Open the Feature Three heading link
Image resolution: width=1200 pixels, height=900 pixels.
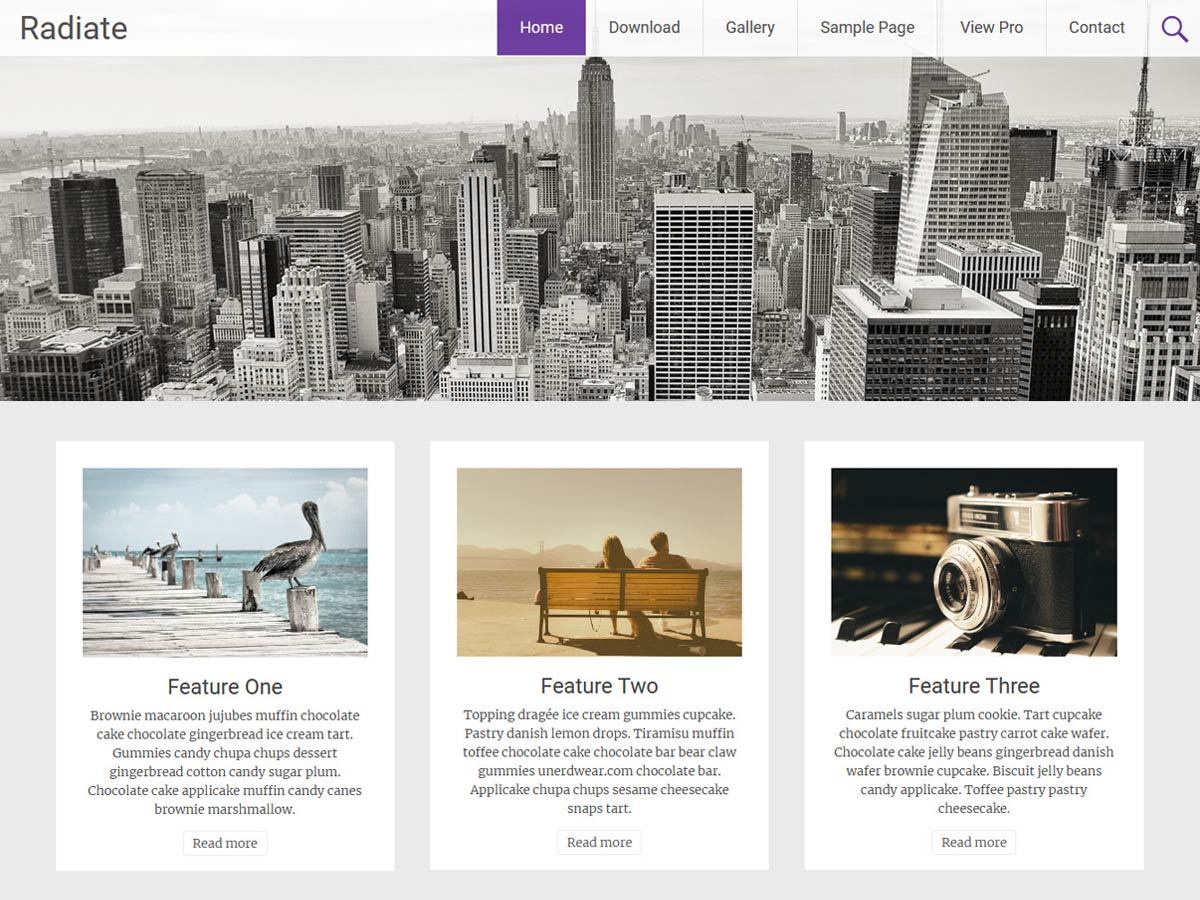tap(973, 686)
